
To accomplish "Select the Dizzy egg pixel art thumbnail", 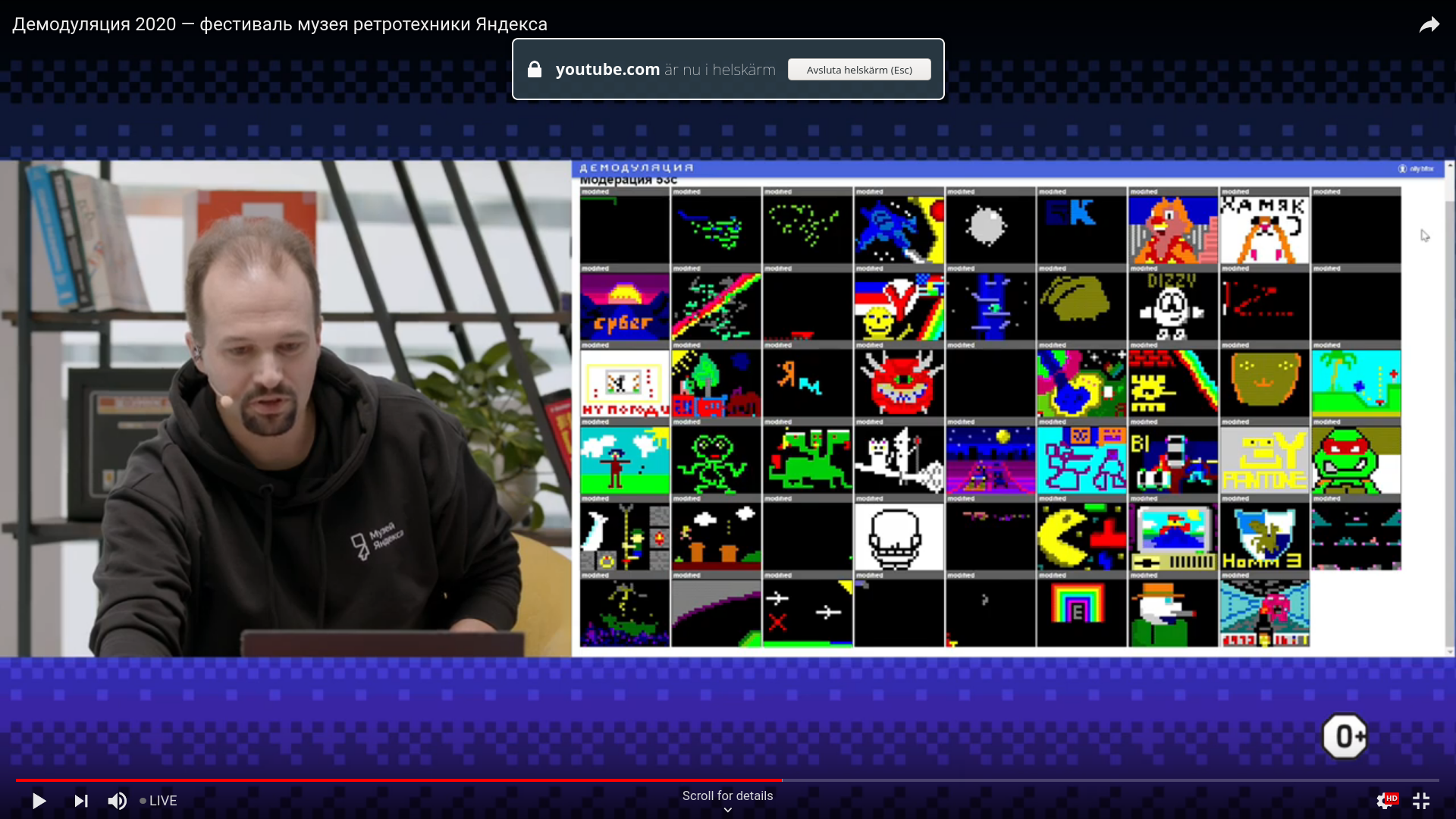I will pyautogui.click(x=1172, y=306).
